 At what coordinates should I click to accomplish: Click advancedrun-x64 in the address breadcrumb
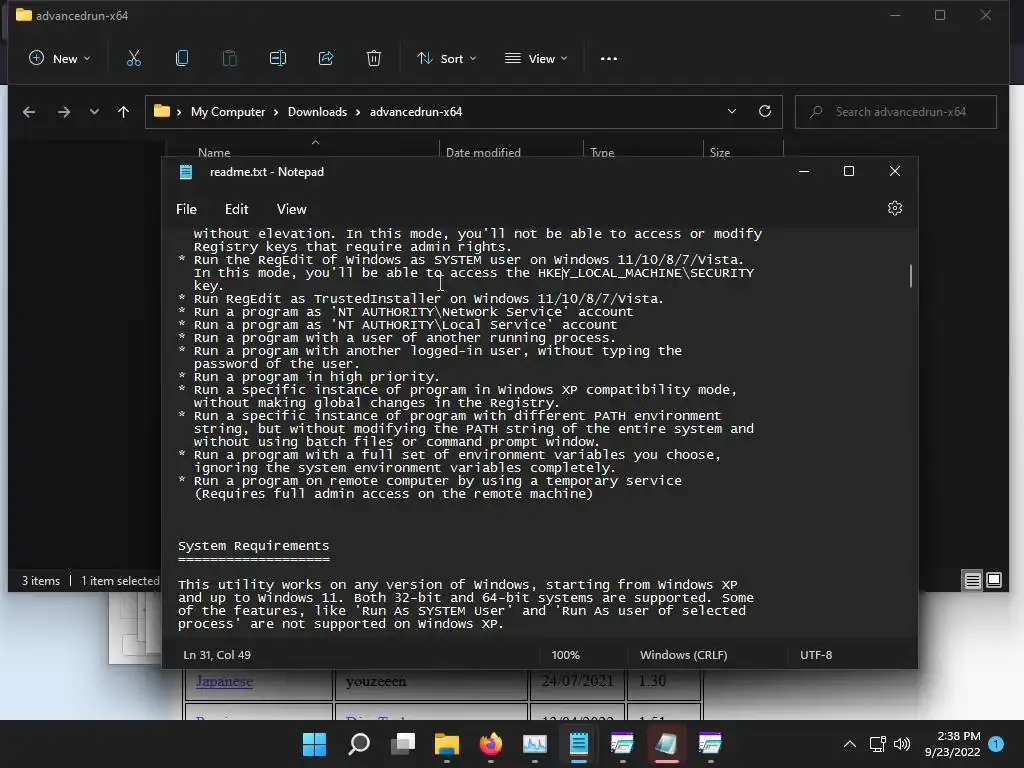pyautogui.click(x=416, y=112)
